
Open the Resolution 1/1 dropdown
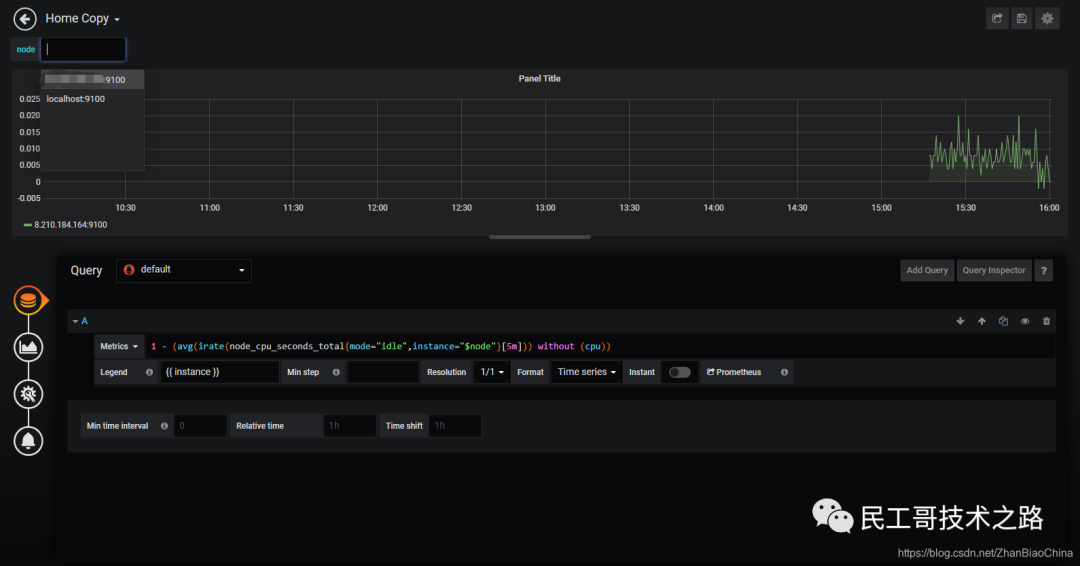[492, 372]
